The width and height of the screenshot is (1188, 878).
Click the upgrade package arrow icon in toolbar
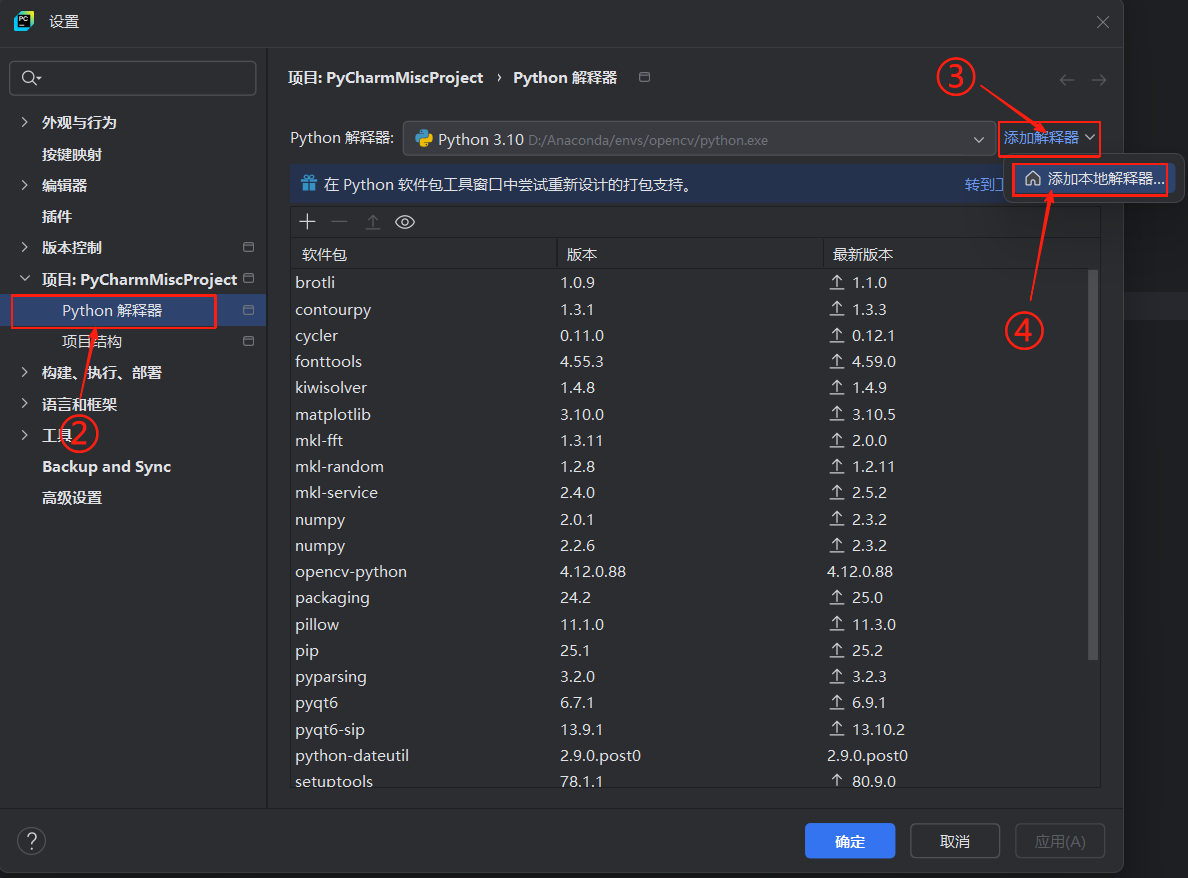[x=373, y=222]
